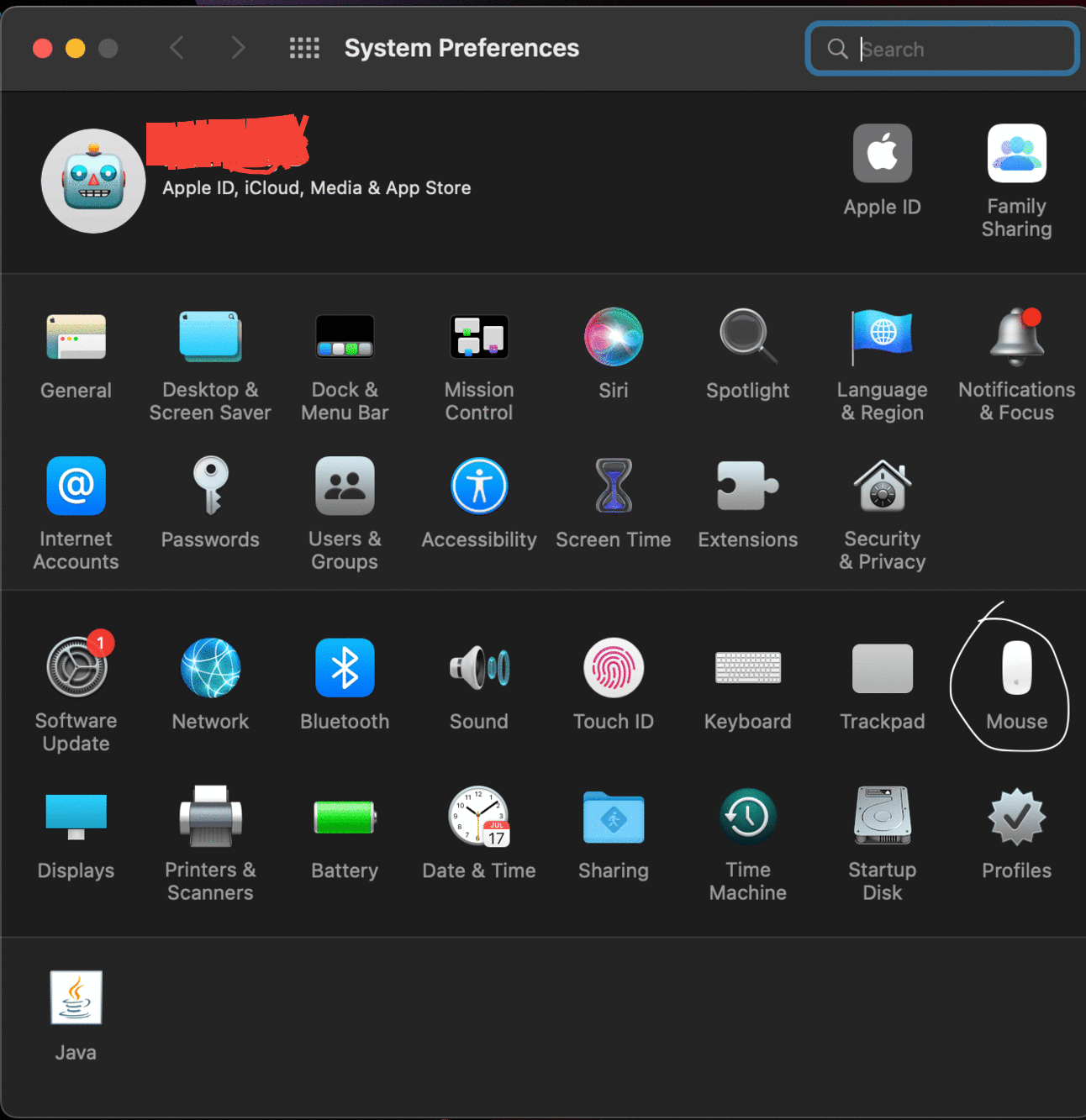Viewport: 1086px width, 1120px height.
Task: Open Sharing preferences
Action: click(x=614, y=817)
